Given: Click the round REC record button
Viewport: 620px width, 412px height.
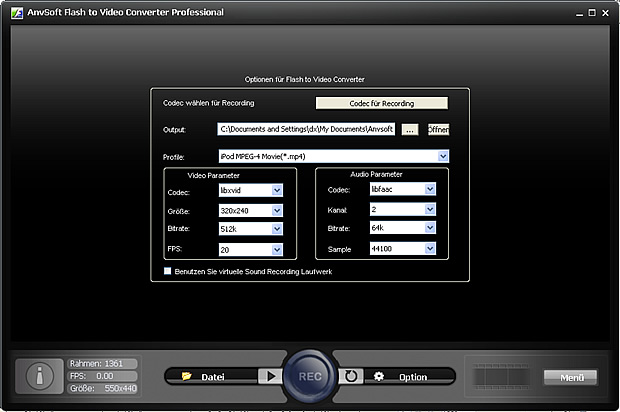Looking at the screenshot, I should (x=310, y=376).
